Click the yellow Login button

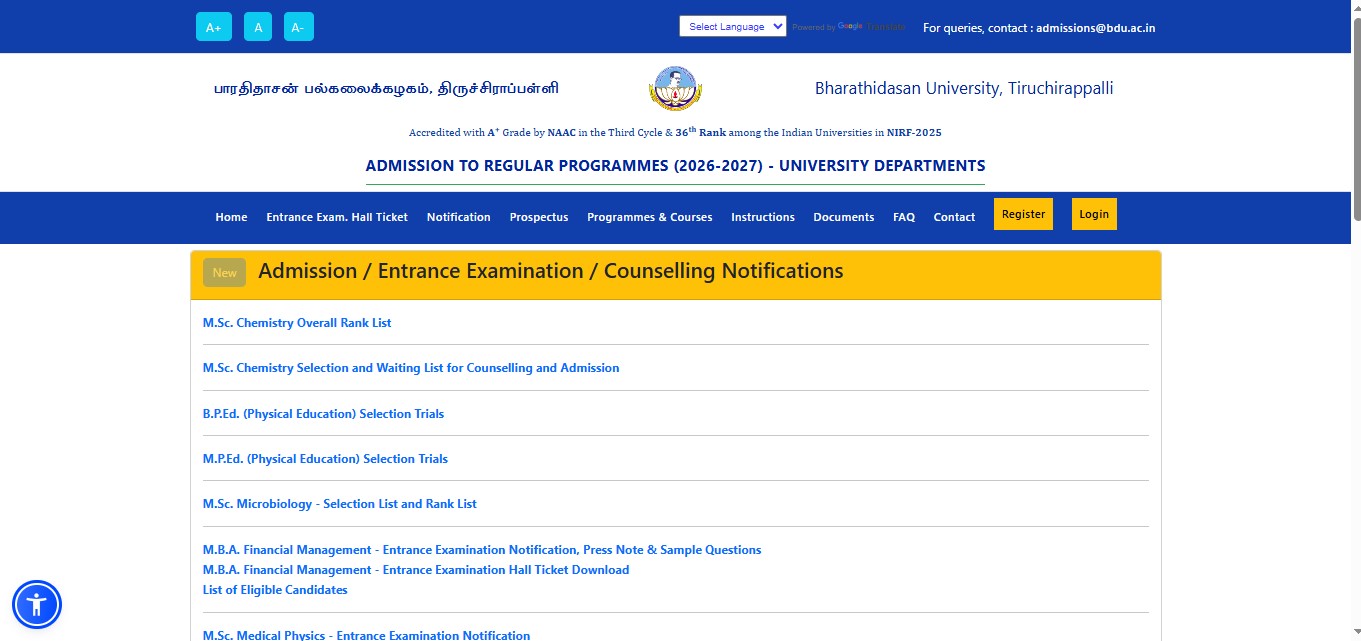click(x=1094, y=214)
